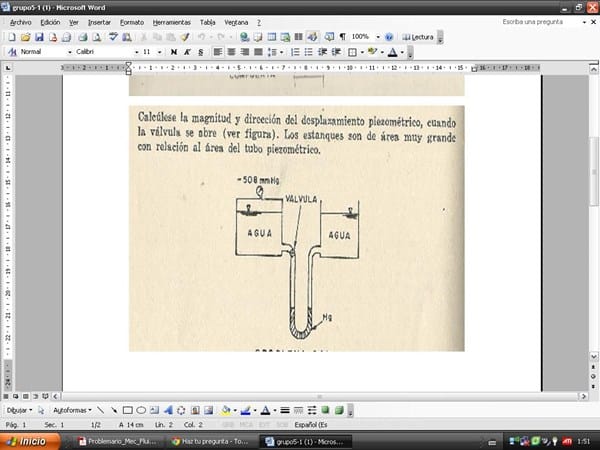
Task: Open the Word help icon beside zoom
Action: point(388,37)
